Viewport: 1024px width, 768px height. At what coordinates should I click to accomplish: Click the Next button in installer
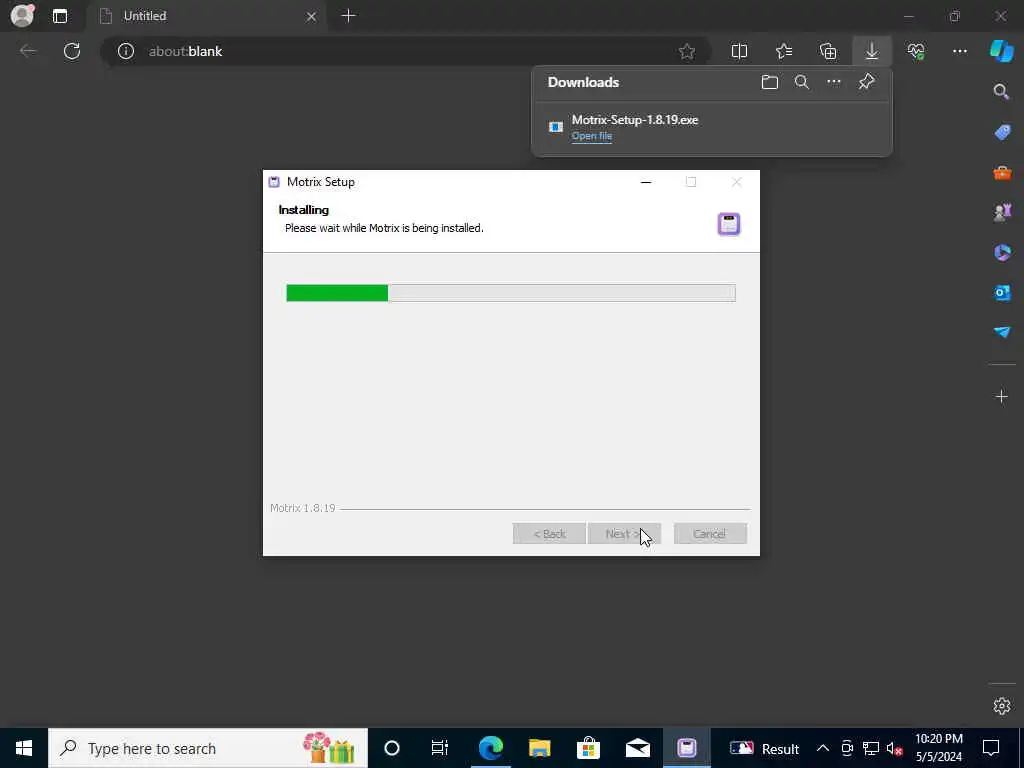624,534
